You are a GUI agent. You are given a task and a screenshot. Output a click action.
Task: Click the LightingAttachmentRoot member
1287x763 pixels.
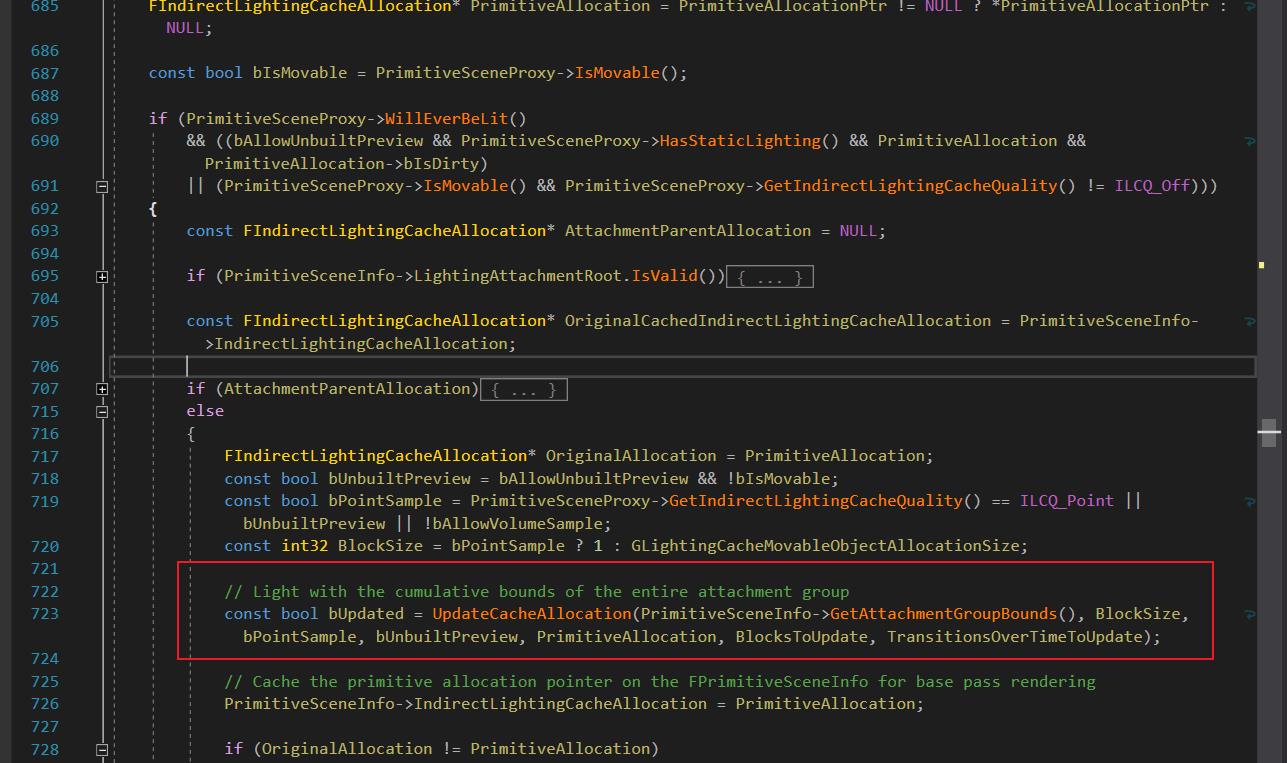click(x=517, y=276)
